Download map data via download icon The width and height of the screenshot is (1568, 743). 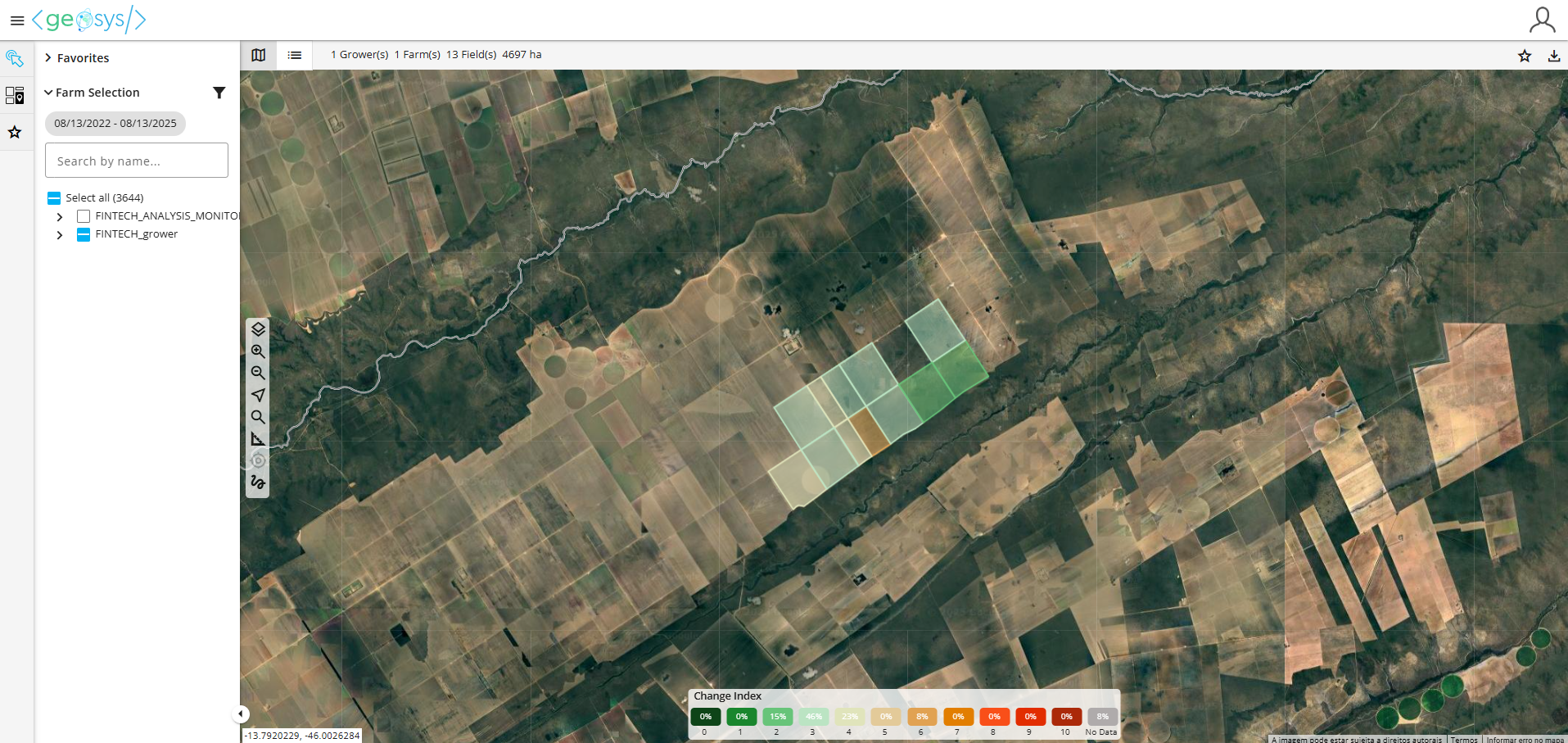coord(1553,56)
